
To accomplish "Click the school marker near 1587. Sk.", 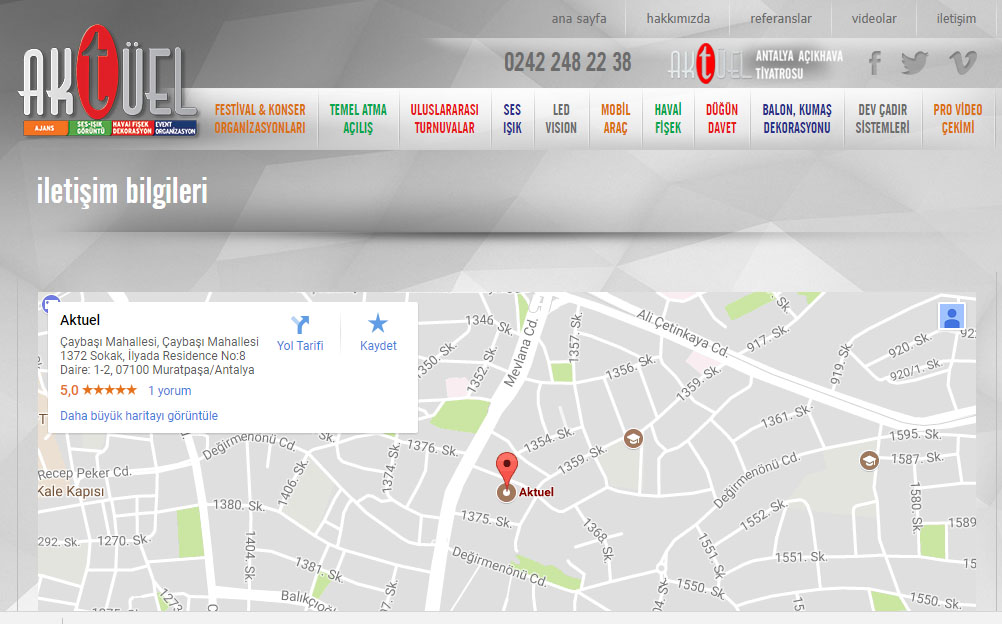I will click(x=868, y=460).
